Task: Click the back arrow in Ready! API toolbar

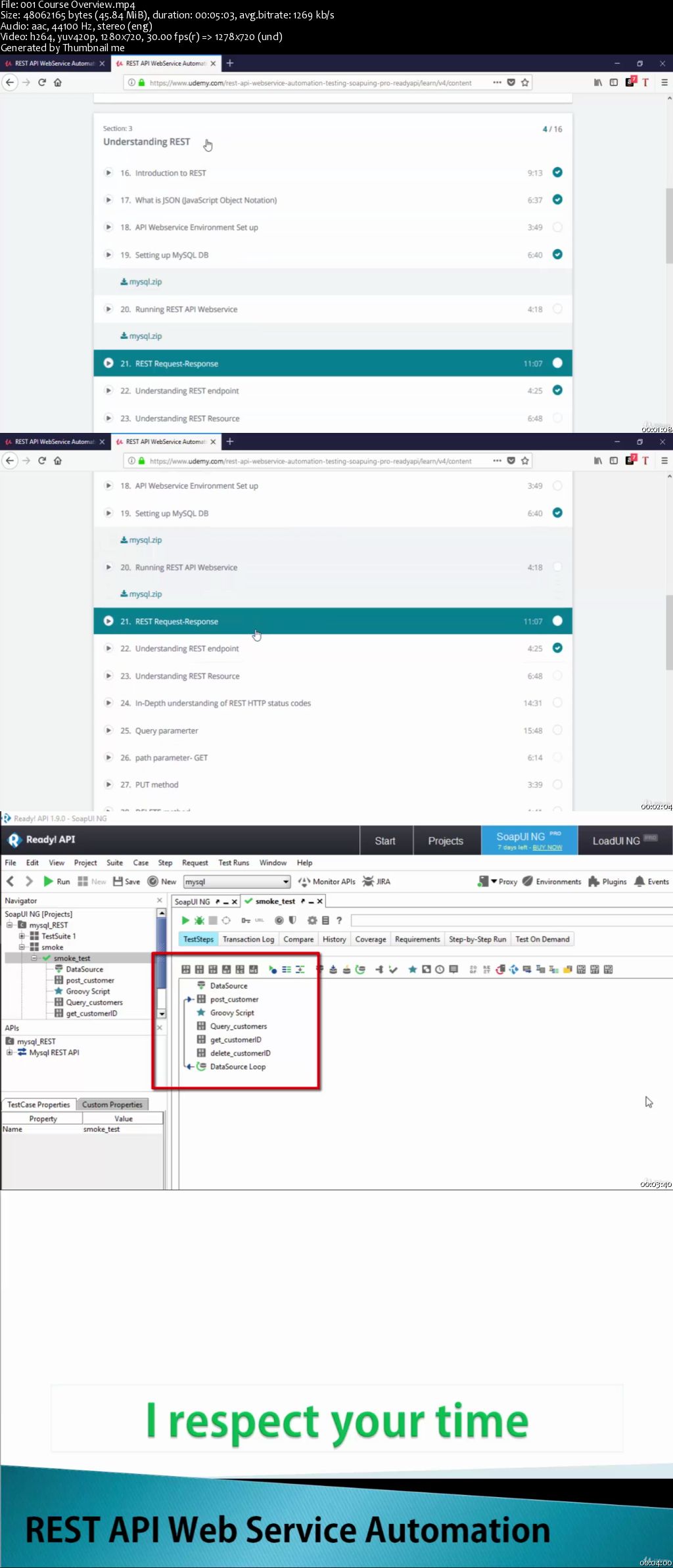Action: pos(10,881)
